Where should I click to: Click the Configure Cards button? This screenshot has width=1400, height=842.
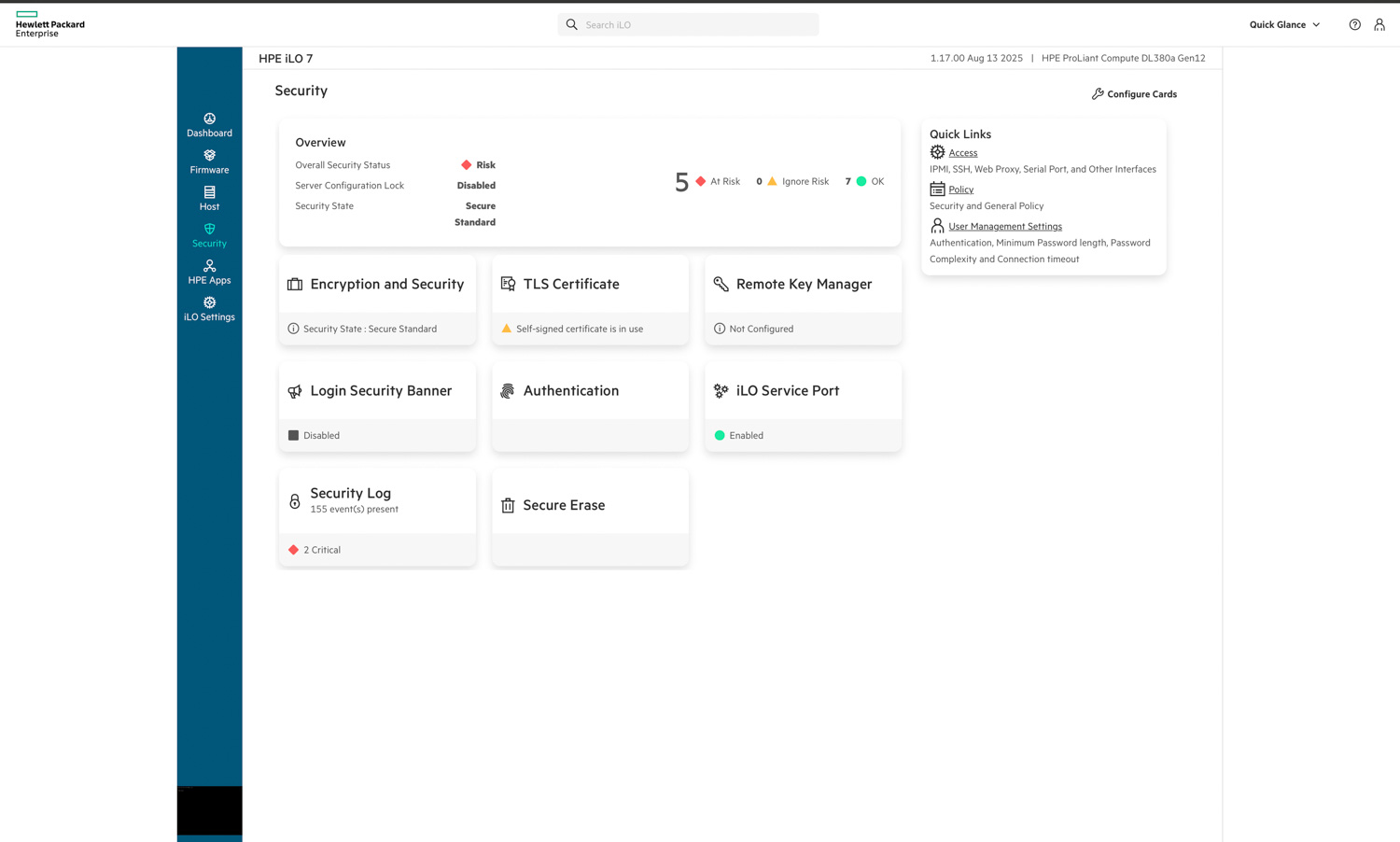tap(1134, 94)
